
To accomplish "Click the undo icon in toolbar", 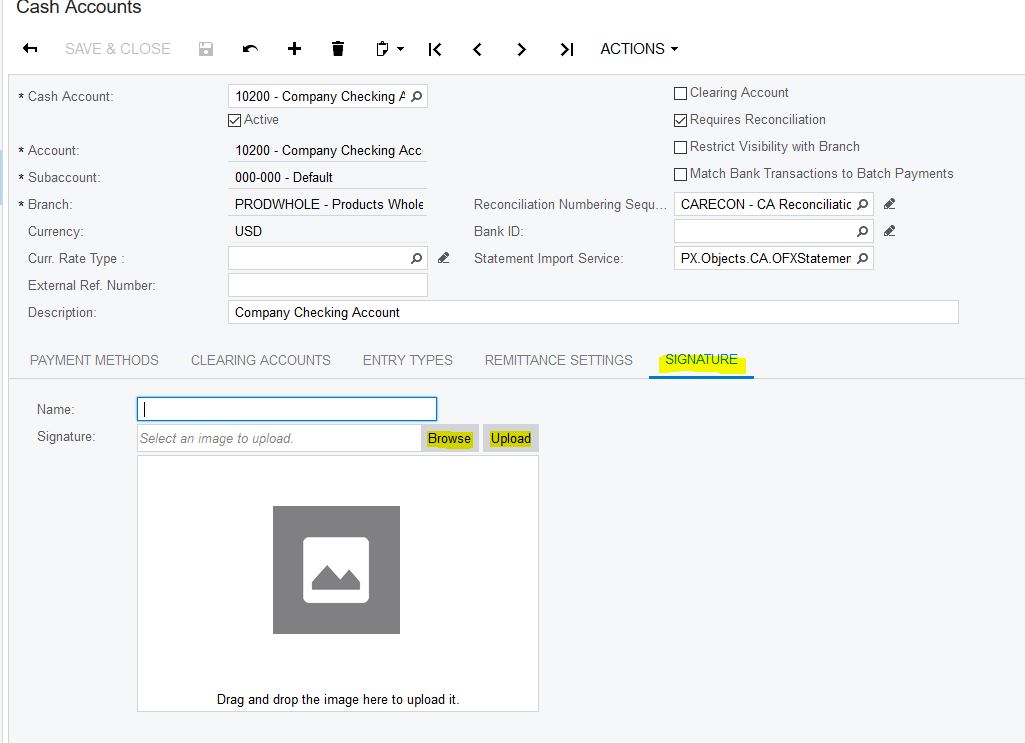I will (251, 49).
